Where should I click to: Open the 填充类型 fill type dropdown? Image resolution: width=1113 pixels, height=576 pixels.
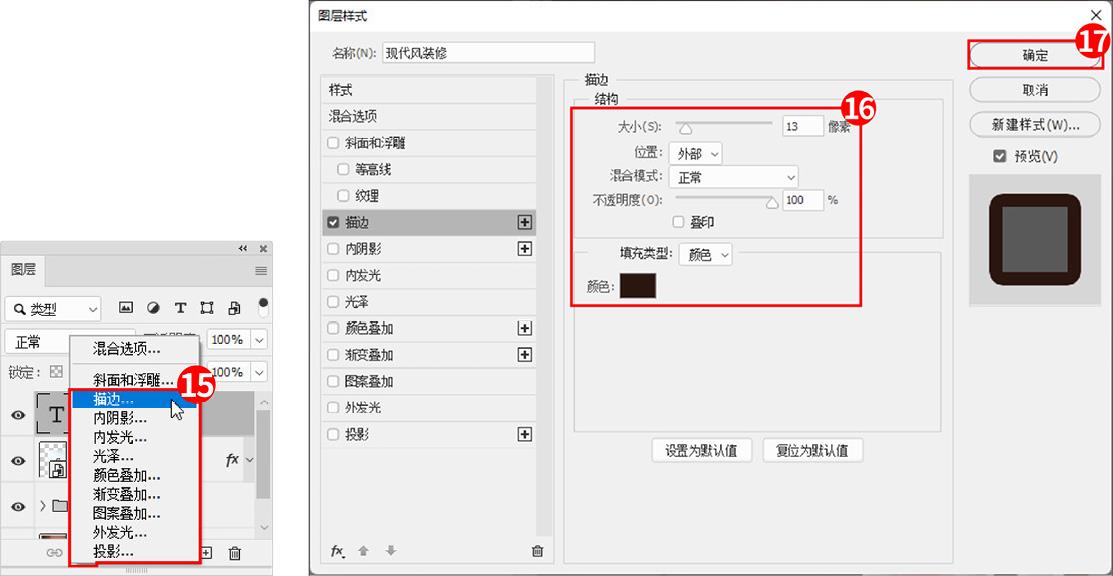click(705, 254)
